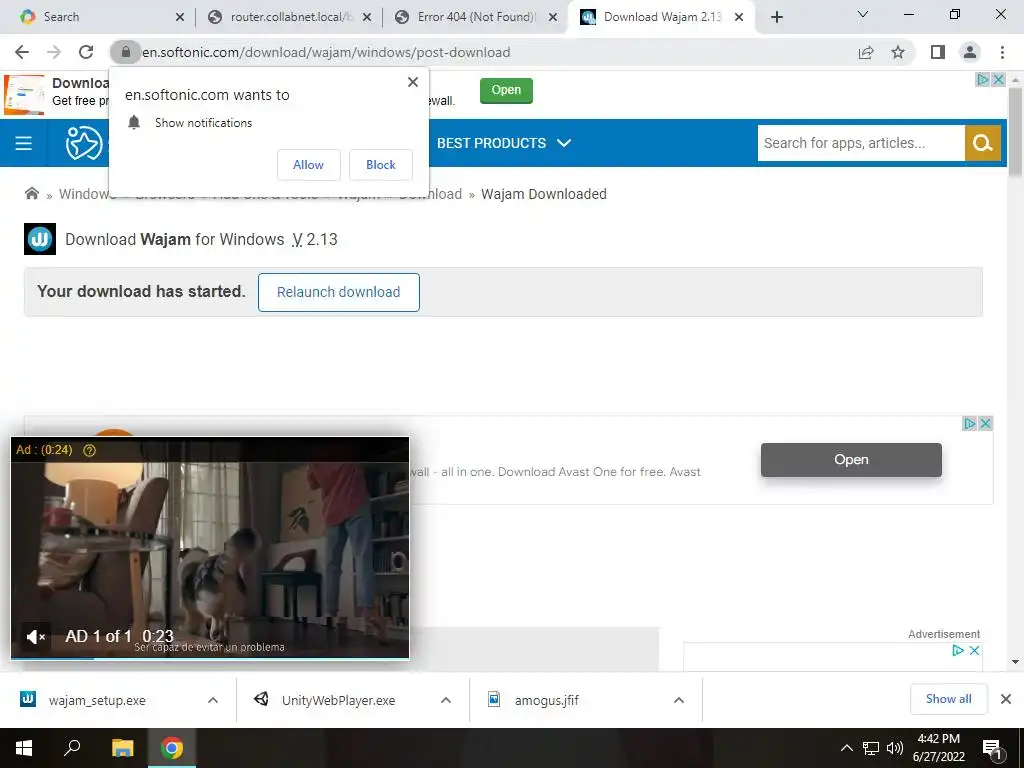Click the share page icon in address bar

[x=866, y=52]
